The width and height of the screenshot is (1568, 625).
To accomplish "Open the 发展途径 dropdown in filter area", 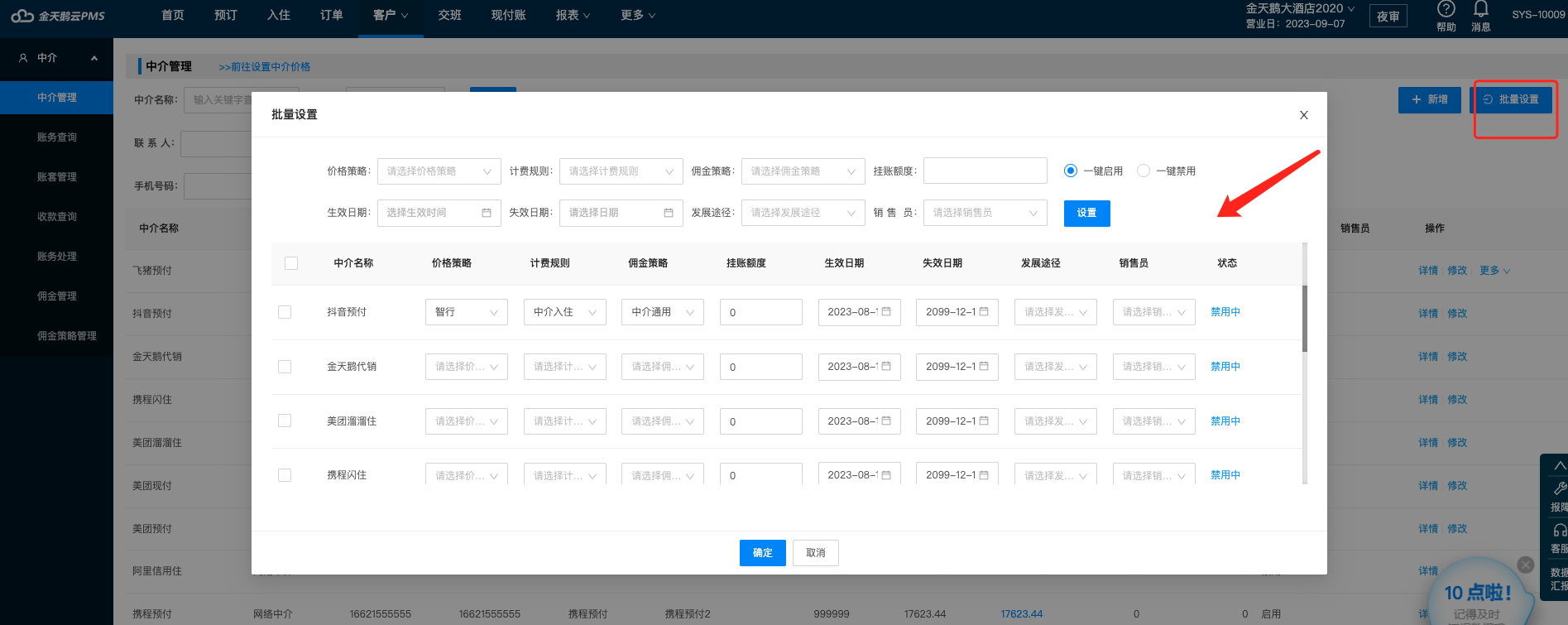I will click(803, 213).
